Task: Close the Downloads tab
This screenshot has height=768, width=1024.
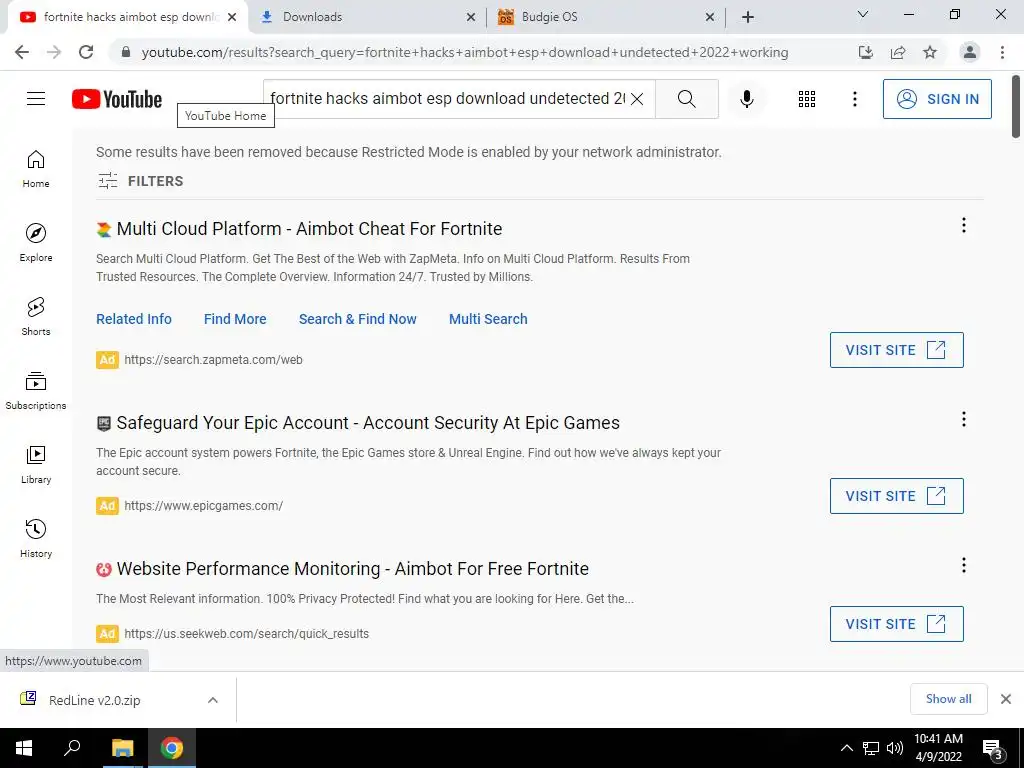Action: coord(471,17)
